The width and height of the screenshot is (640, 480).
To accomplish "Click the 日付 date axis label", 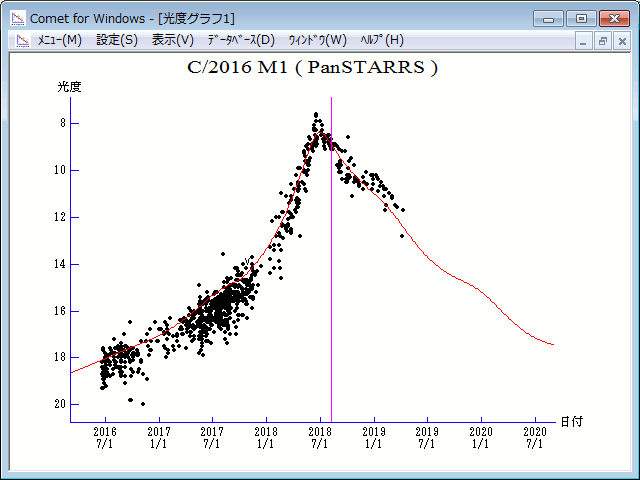I will point(571,422).
